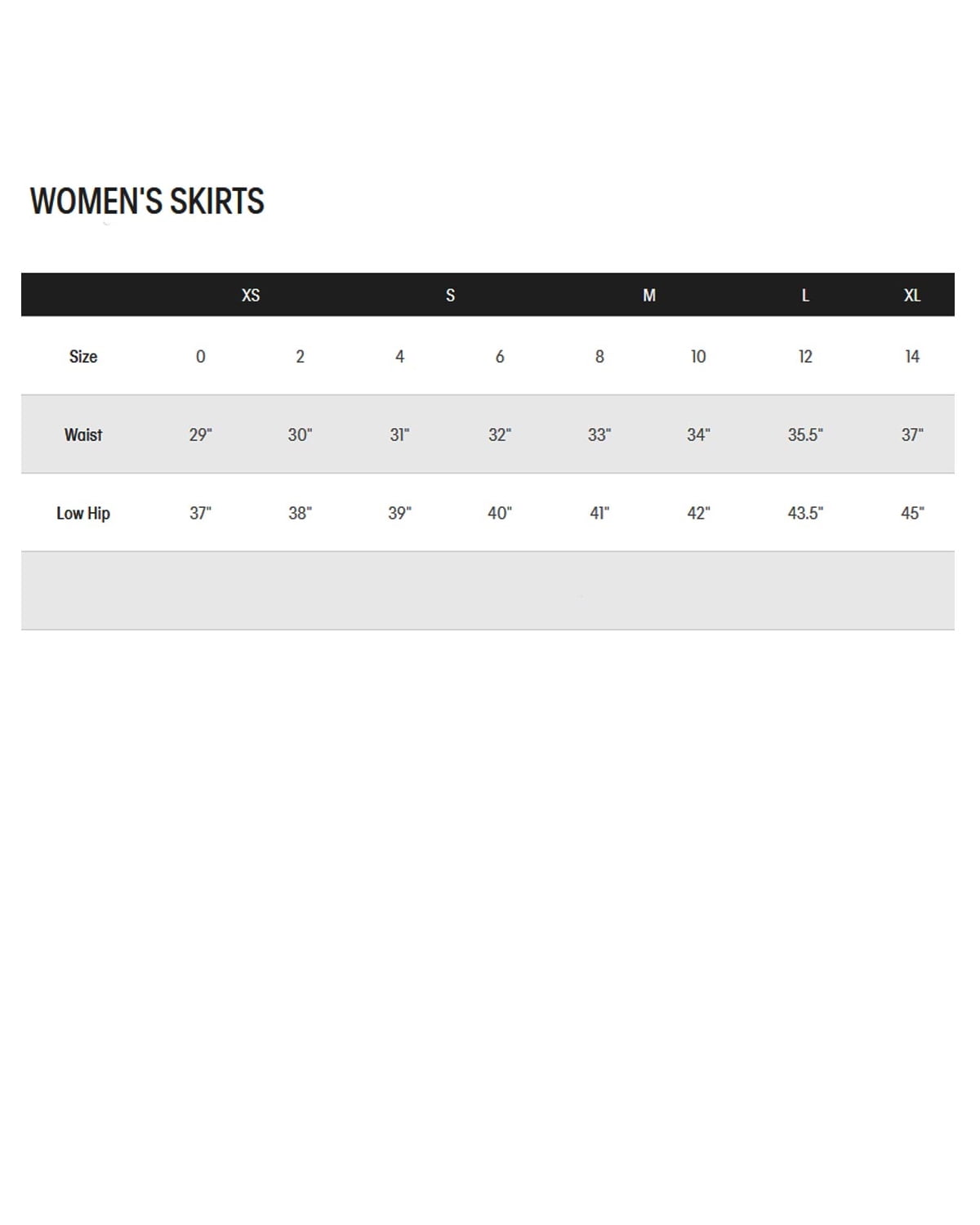Click the 43.5" low hip value
The width and height of the screenshot is (980, 1225).
[805, 514]
